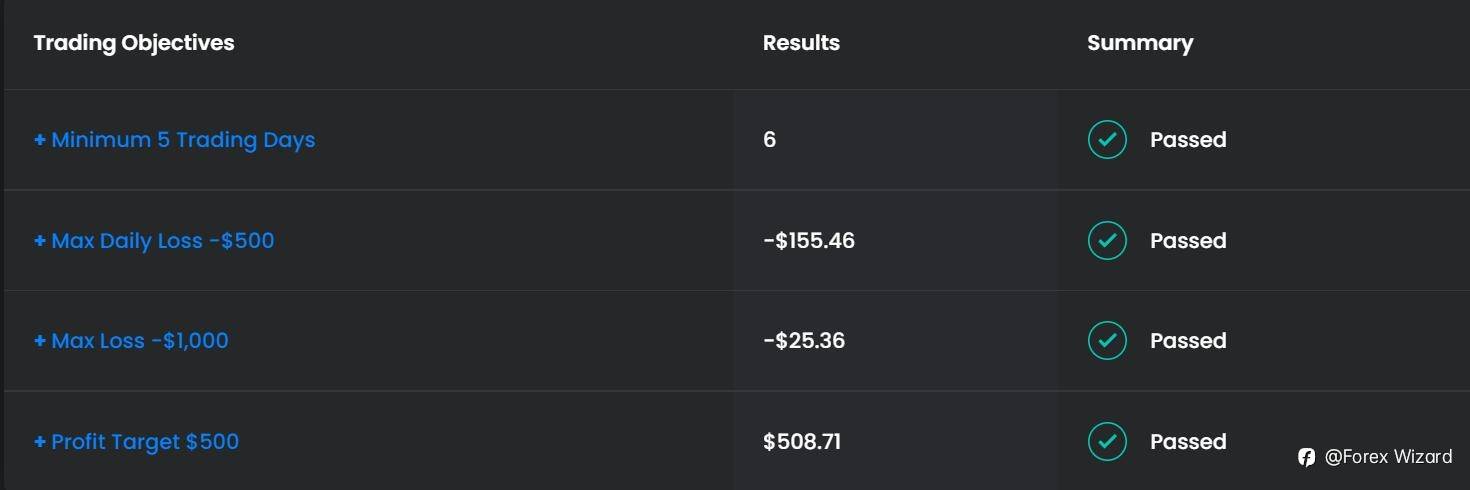
Task: Click Passed label in Max Loss row
Action: point(1188,341)
